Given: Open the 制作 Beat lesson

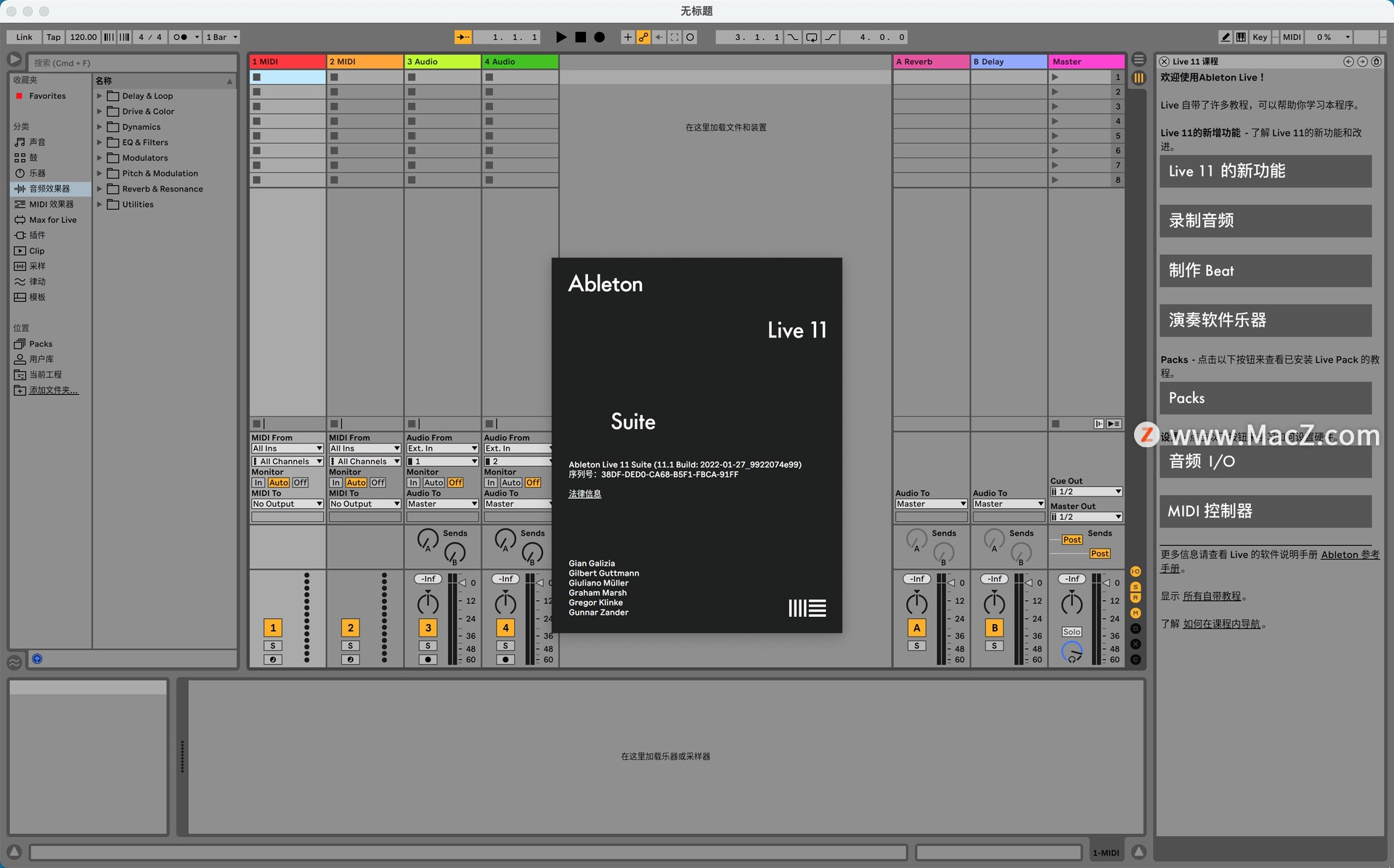Looking at the screenshot, I should 1265,271.
